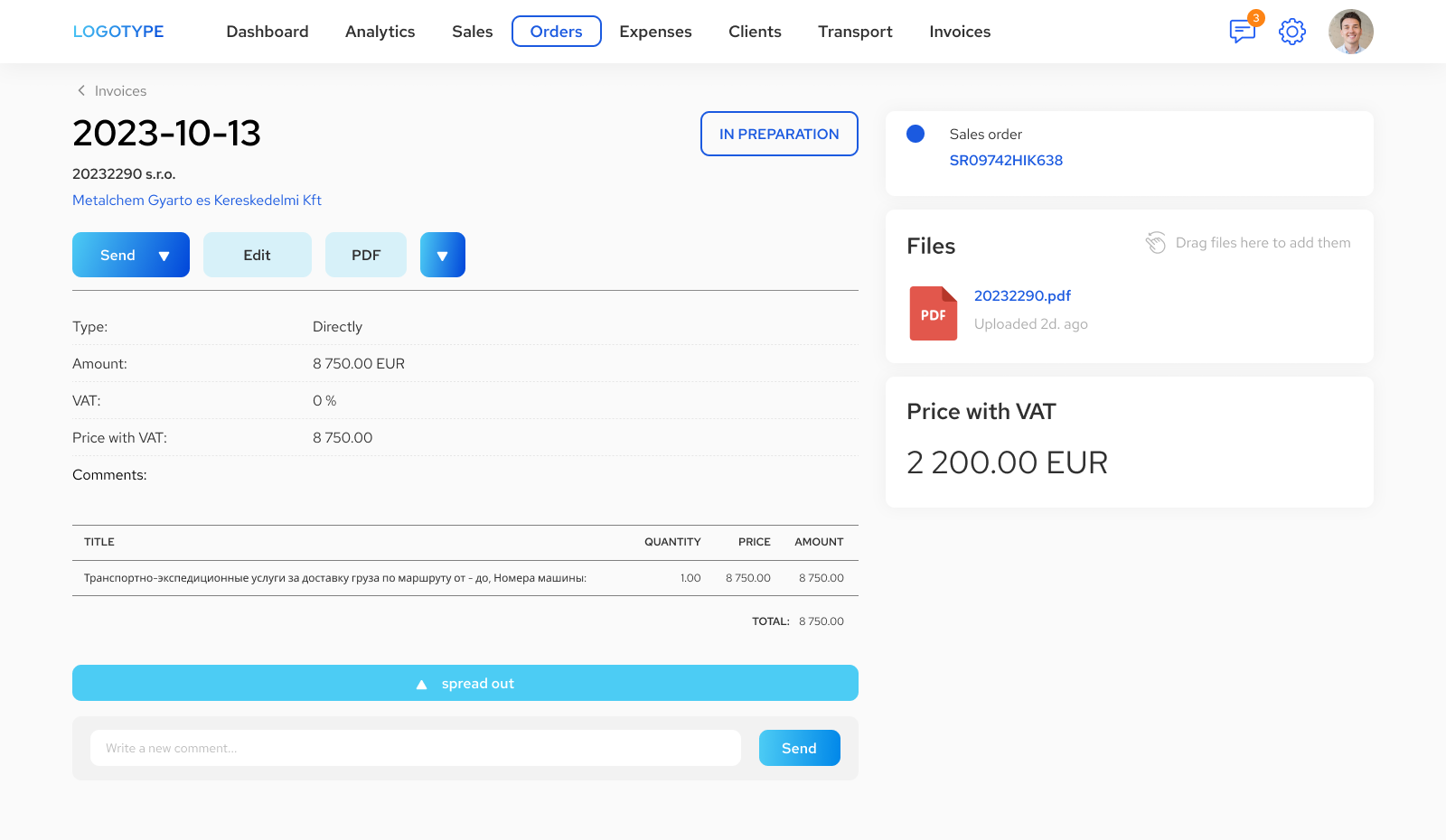
Task: Open the chat messages icon with notification badge
Action: [x=1243, y=31]
